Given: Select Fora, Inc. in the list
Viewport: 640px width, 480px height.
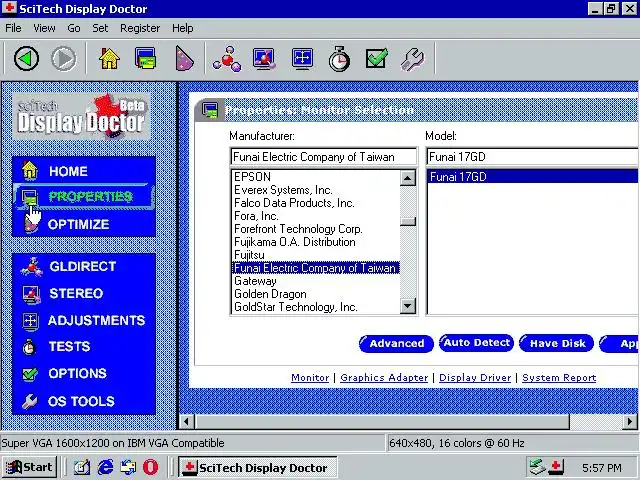Looking at the screenshot, I should tap(316, 216).
